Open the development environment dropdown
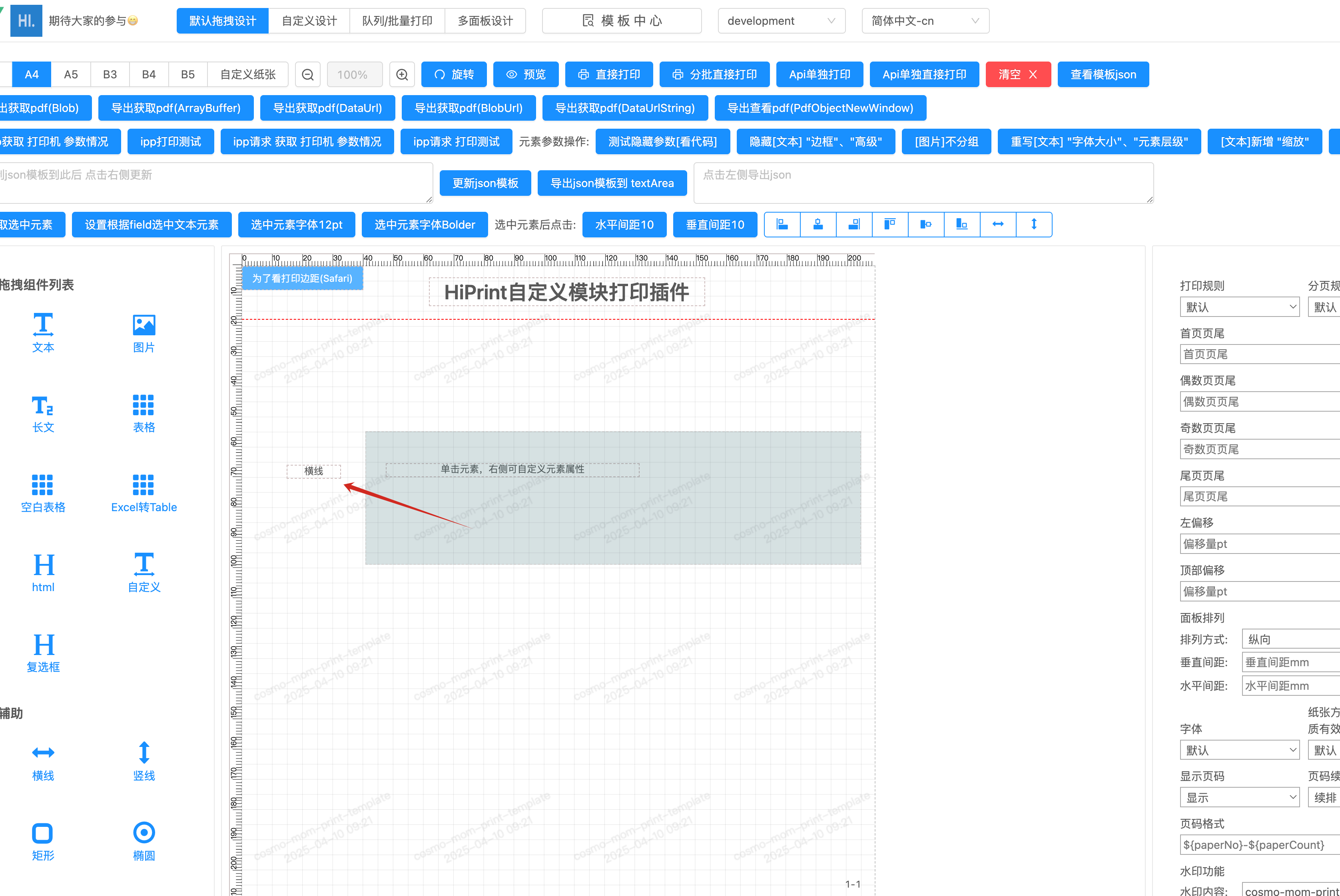This screenshot has width=1340, height=896. (x=781, y=20)
